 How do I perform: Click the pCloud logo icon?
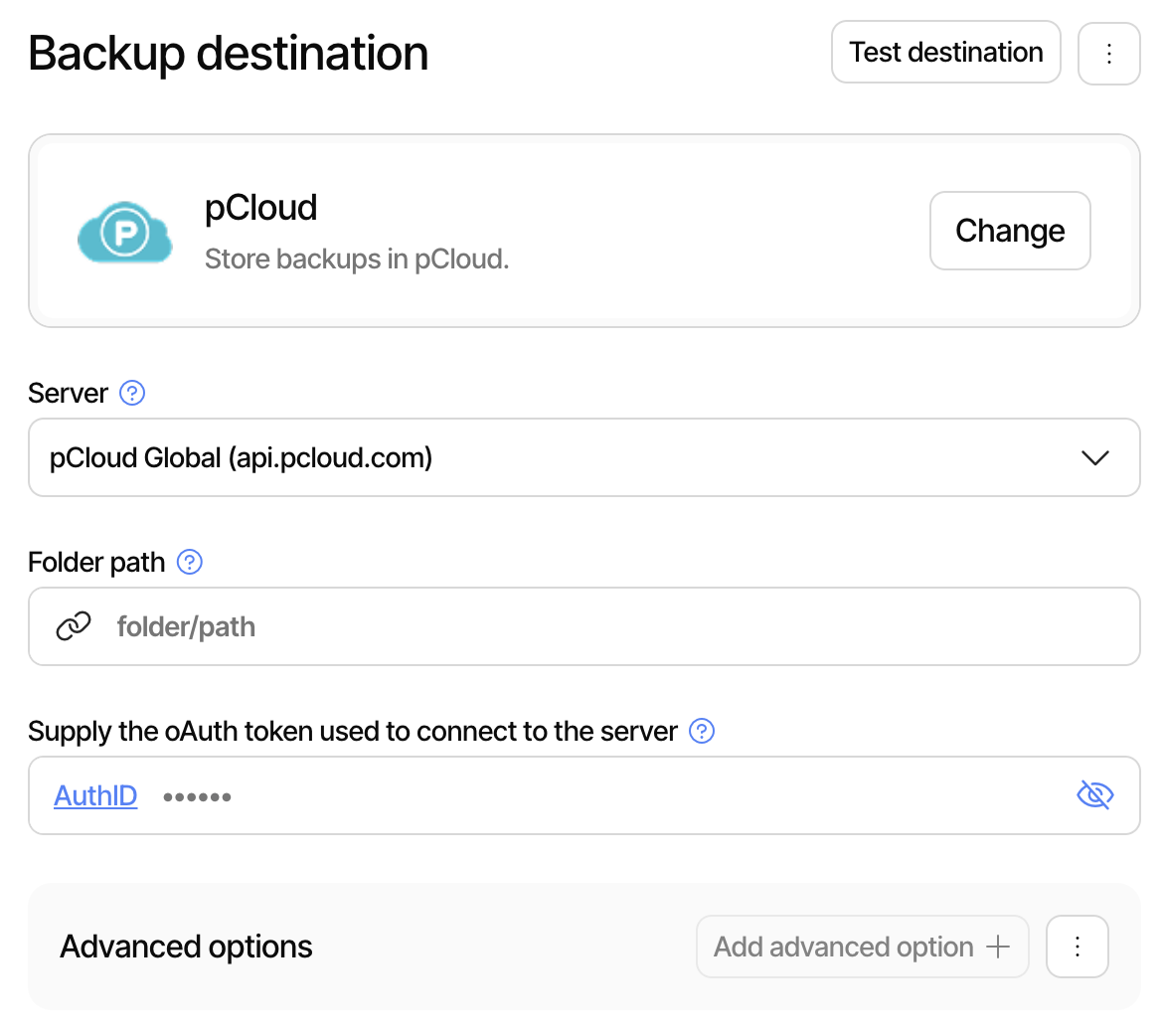coord(124,231)
